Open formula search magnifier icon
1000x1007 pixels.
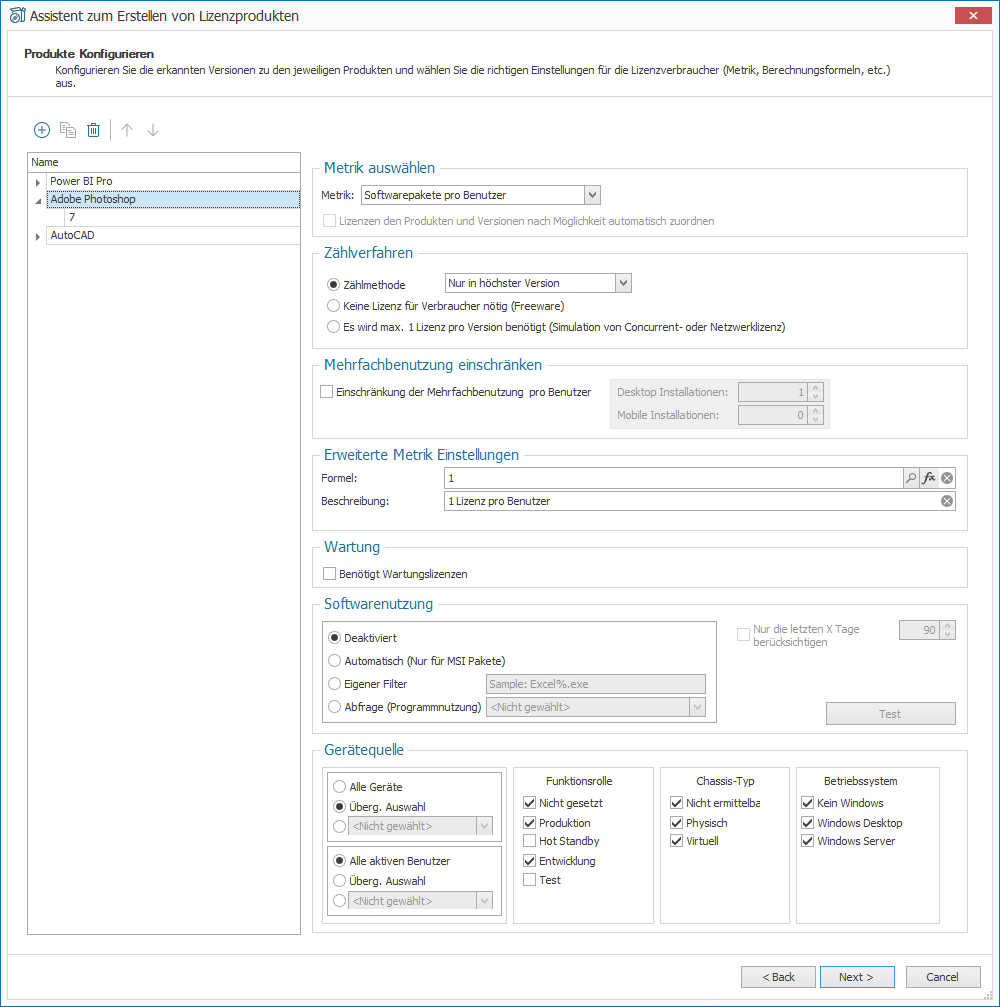click(911, 478)
